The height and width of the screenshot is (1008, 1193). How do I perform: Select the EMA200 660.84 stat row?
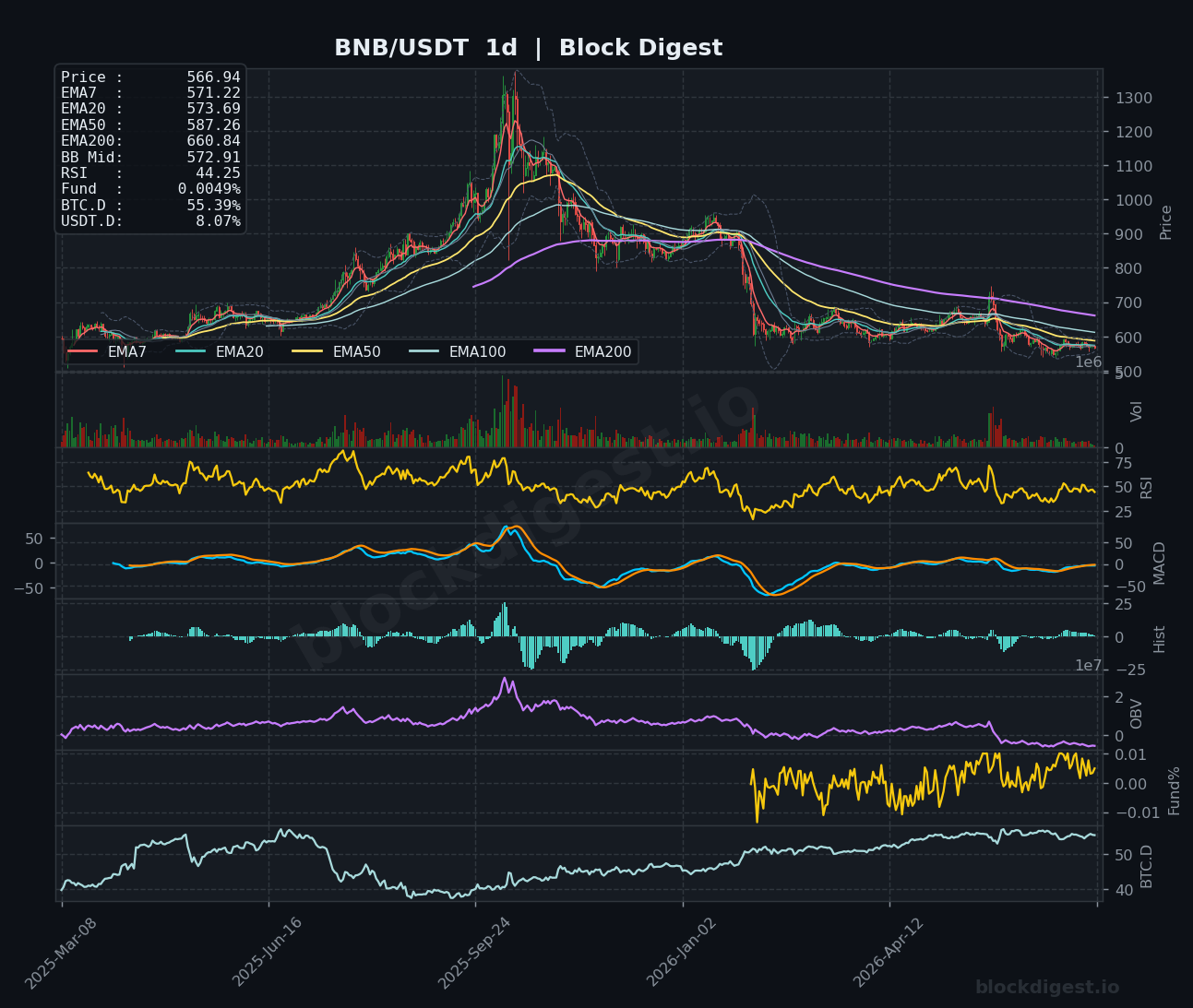pos(150,141)
